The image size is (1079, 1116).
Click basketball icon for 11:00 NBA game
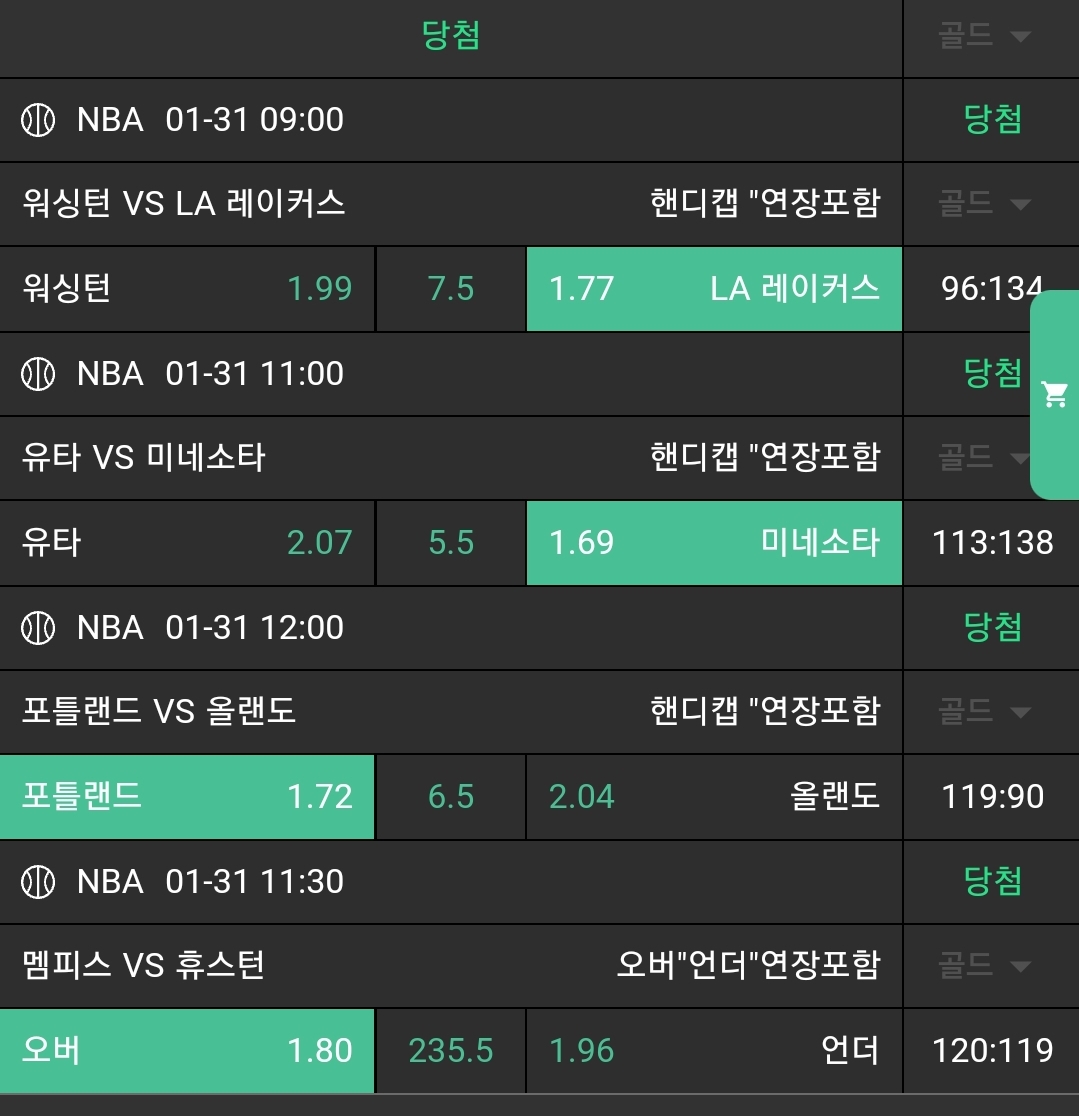(x=38, y=374)
